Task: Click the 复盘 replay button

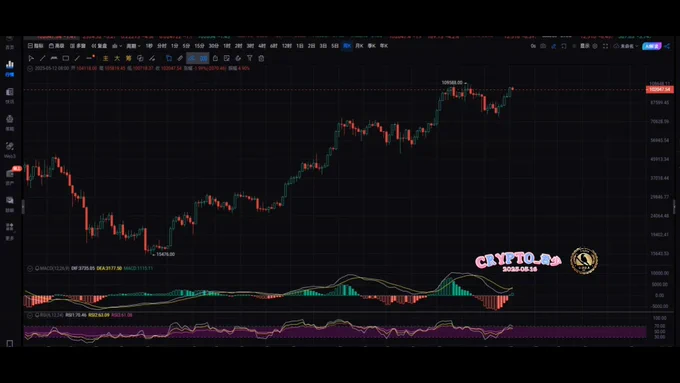Action: point(99,46)
